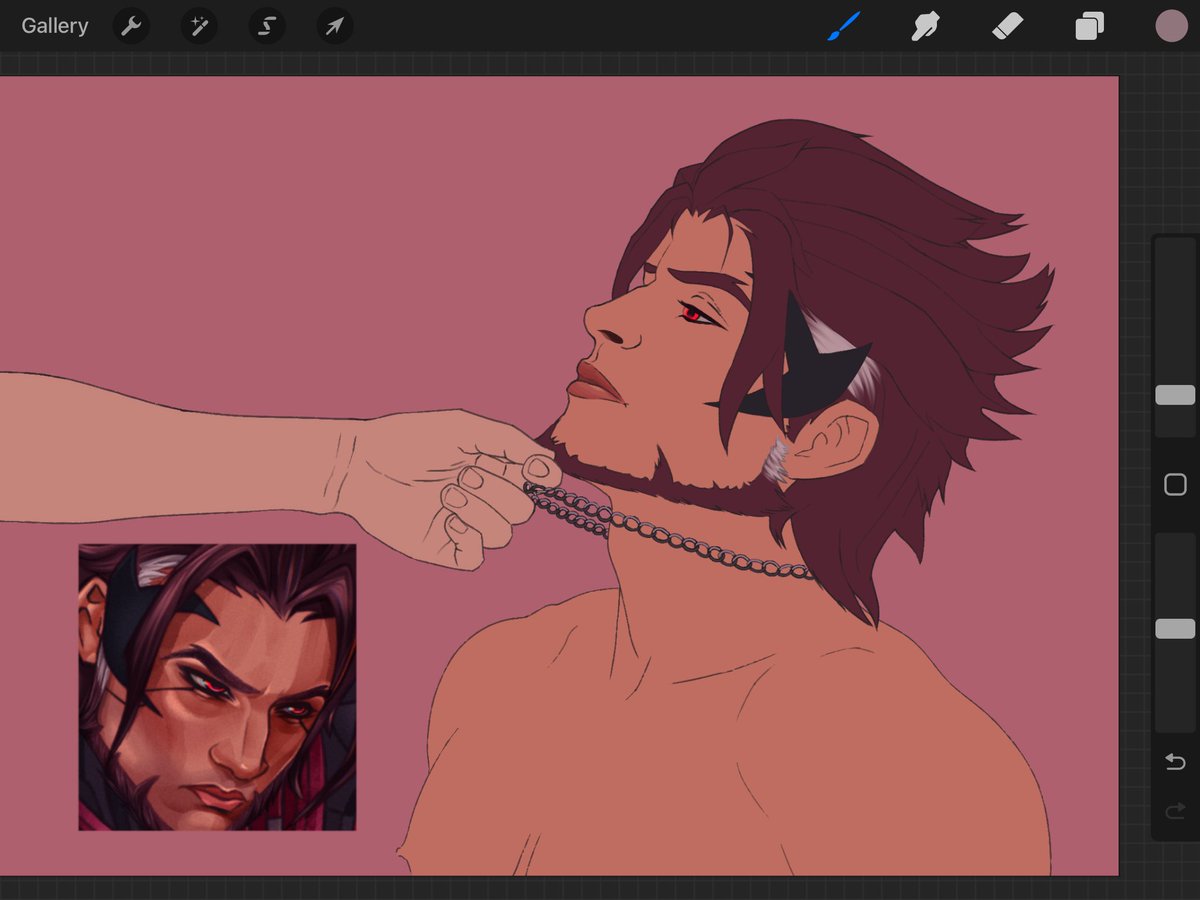
Task: Return to the Gallery
Action: click(55, 26)
